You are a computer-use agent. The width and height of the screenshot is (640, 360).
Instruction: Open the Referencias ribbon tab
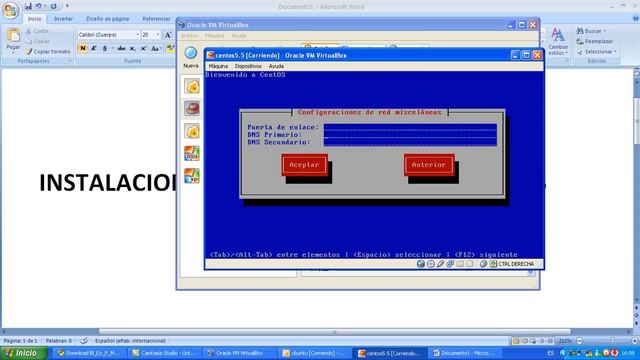[x=156, y=19]
